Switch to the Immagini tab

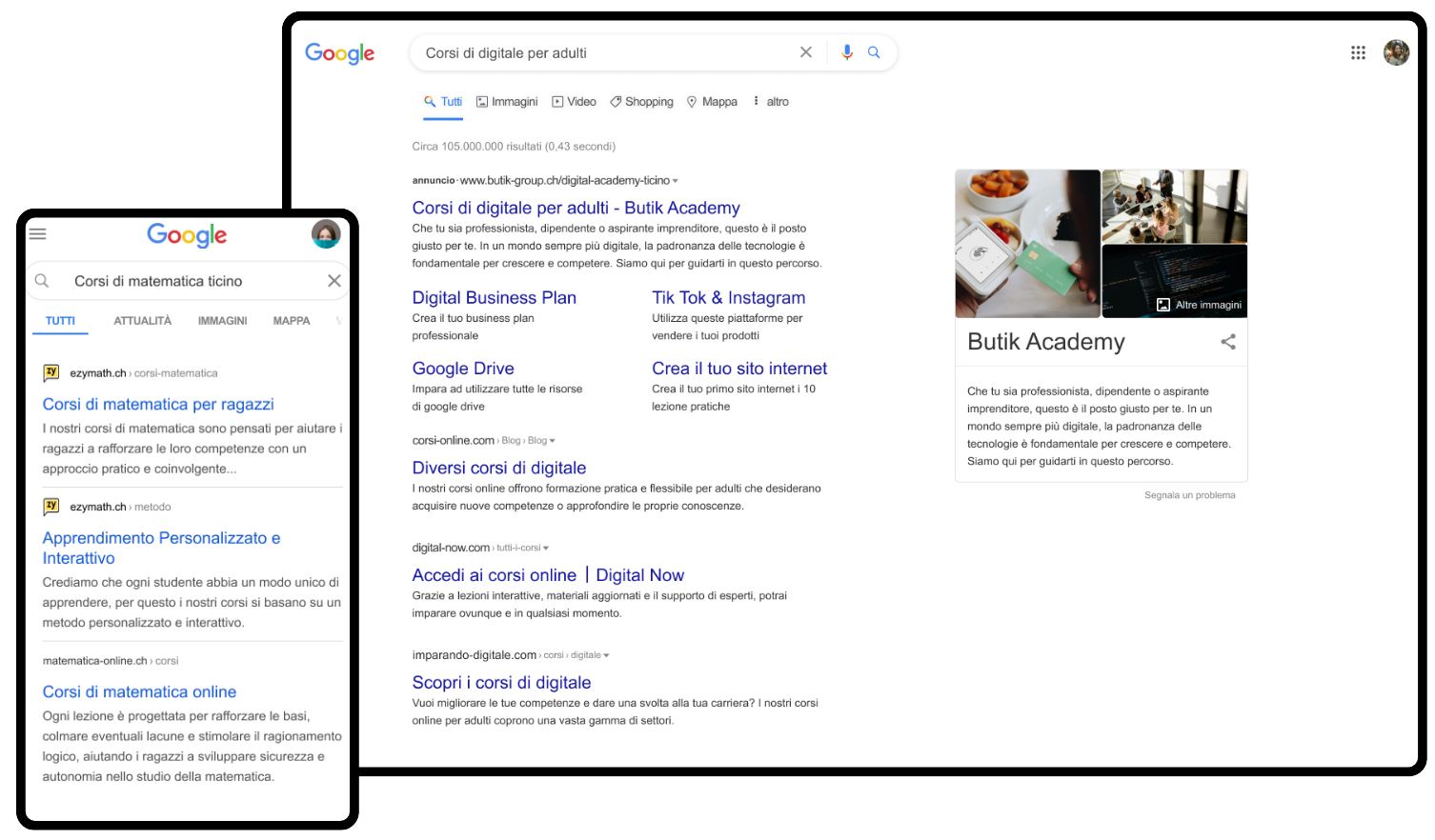tap(507, 102)
